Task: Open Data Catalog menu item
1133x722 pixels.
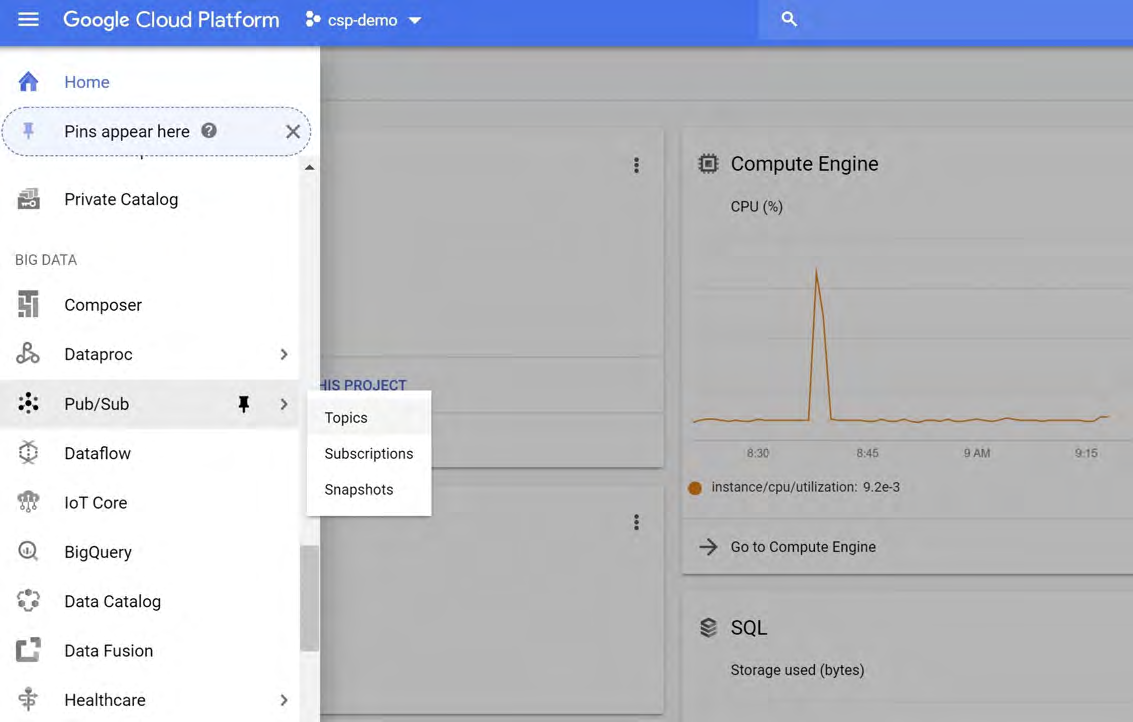Action: [112, 601]
